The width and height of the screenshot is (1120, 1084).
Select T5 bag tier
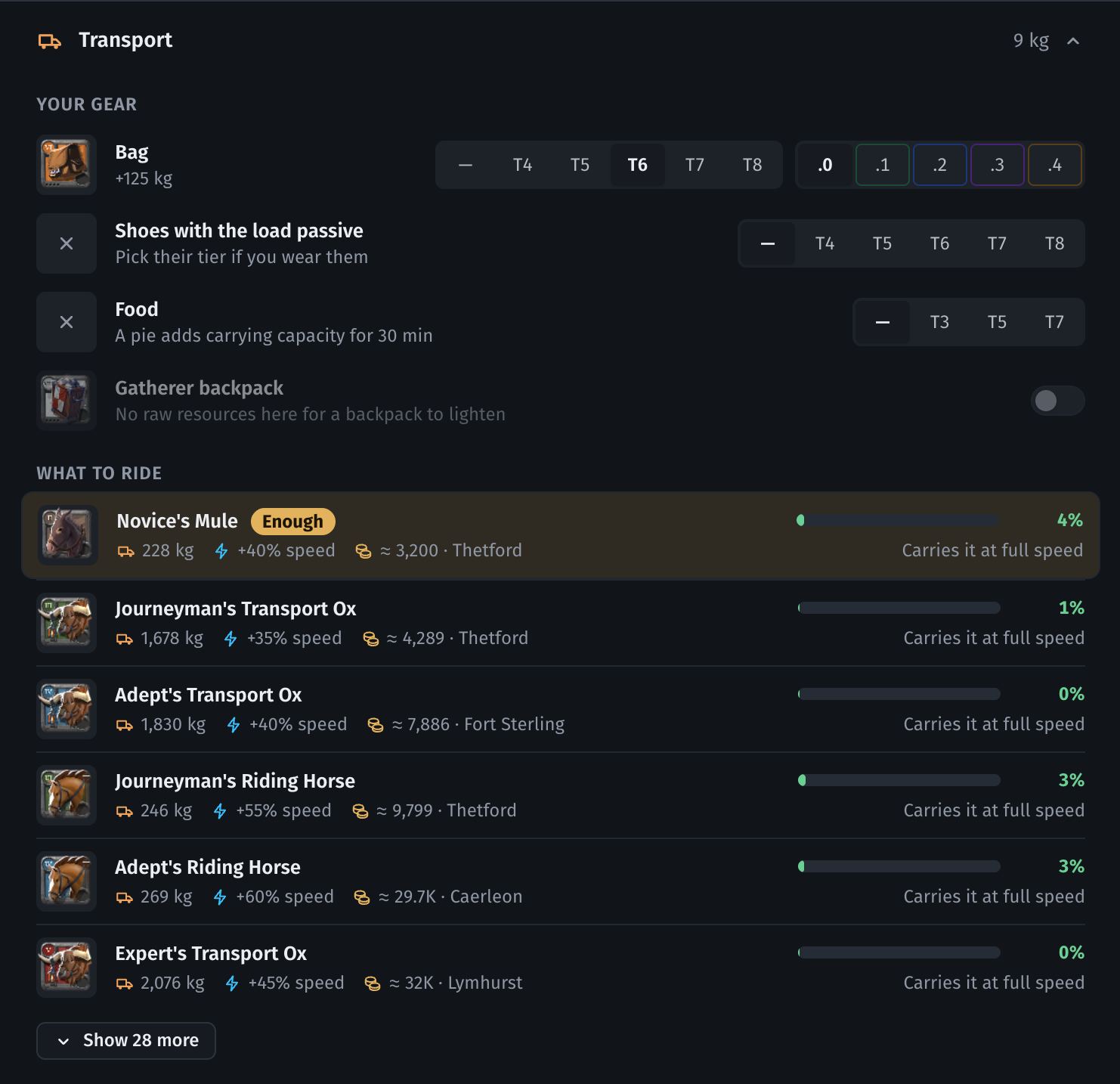[x=580, y=165]
